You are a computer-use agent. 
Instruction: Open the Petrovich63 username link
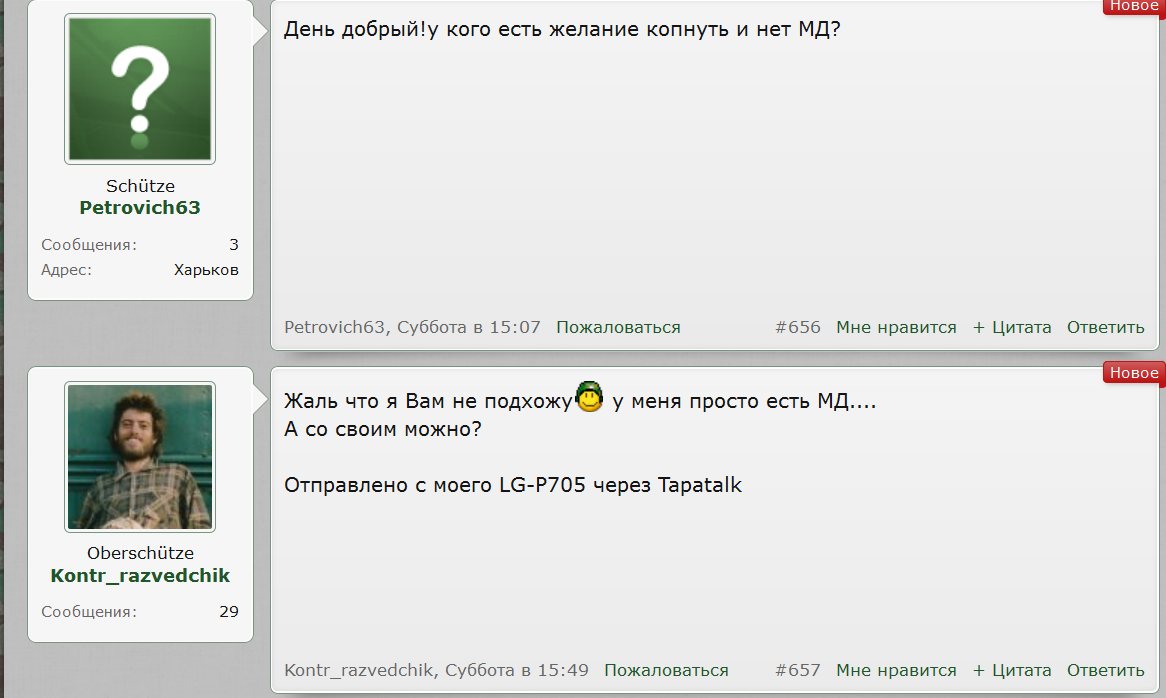140,207
